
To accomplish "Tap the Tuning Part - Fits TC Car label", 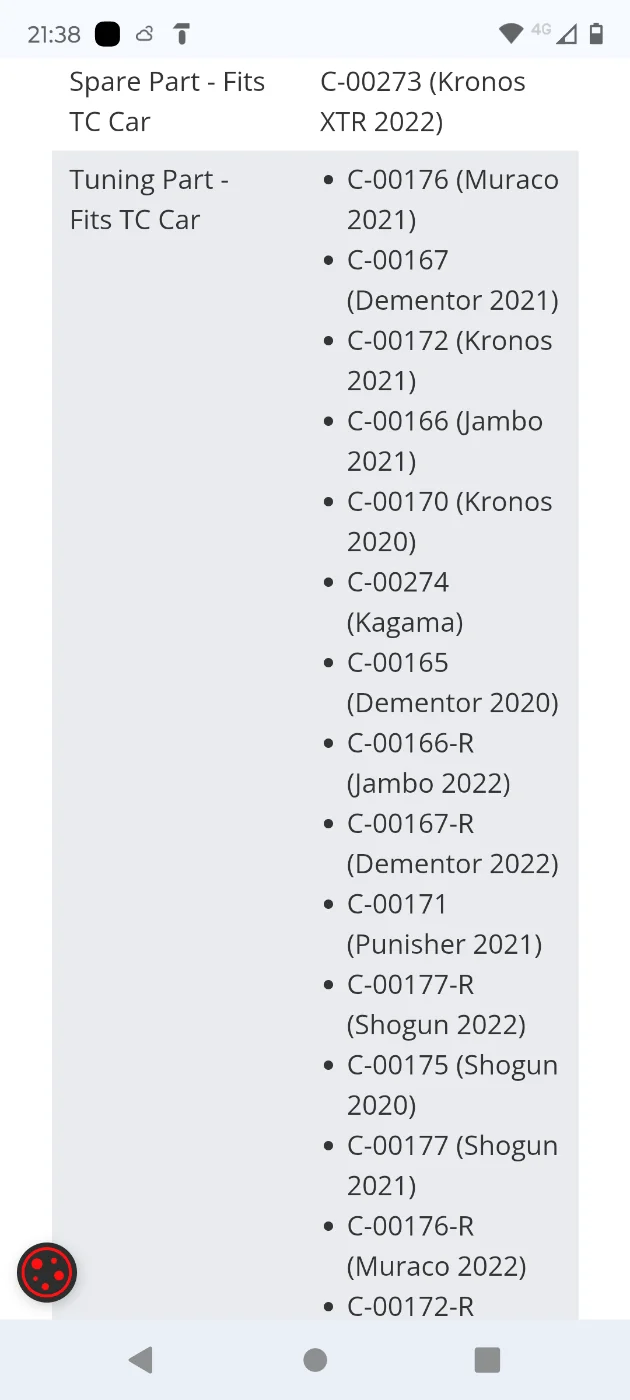I will click(x=150, y=200).
